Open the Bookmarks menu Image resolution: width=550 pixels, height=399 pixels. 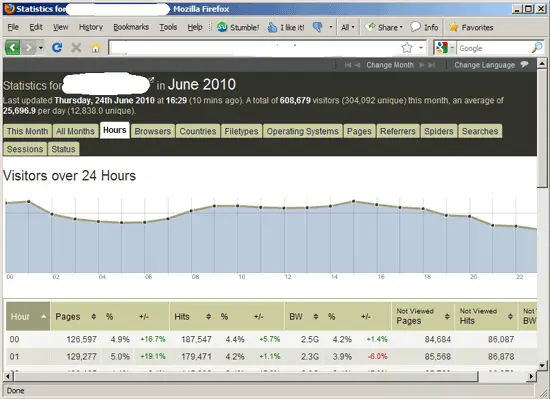(131, 27)
